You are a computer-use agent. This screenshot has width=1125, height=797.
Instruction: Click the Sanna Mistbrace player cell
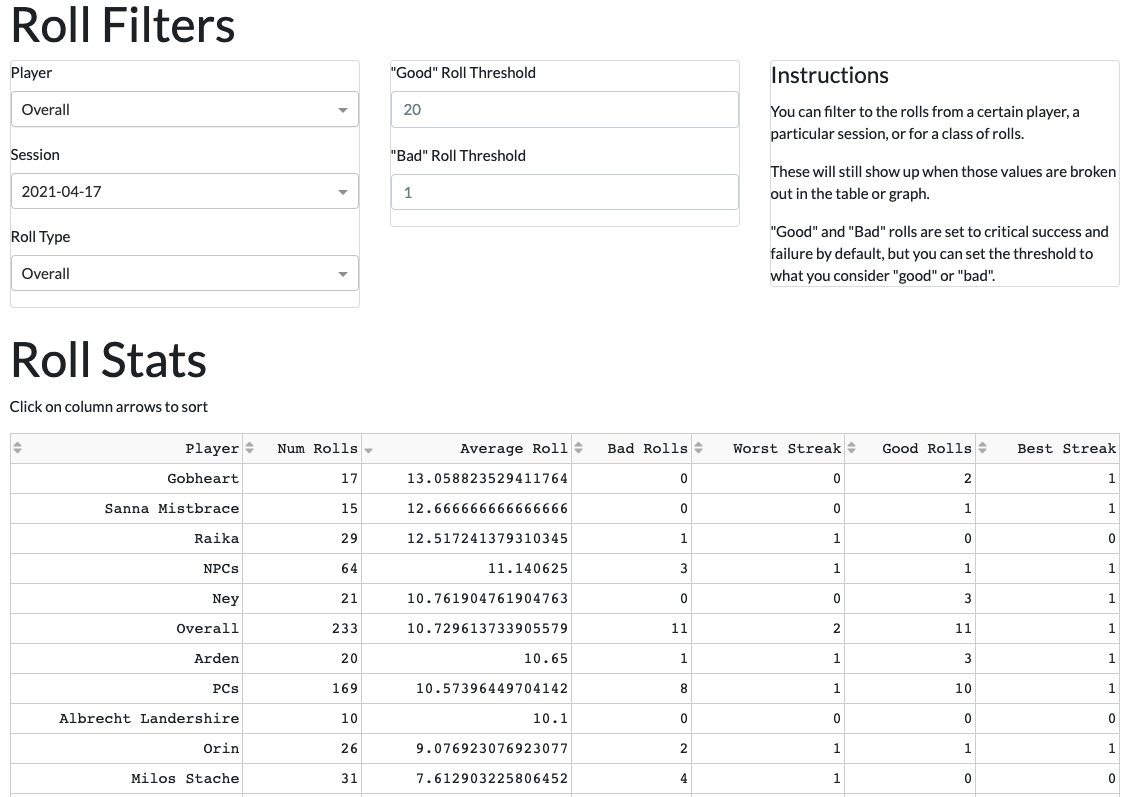click(172, 509)
